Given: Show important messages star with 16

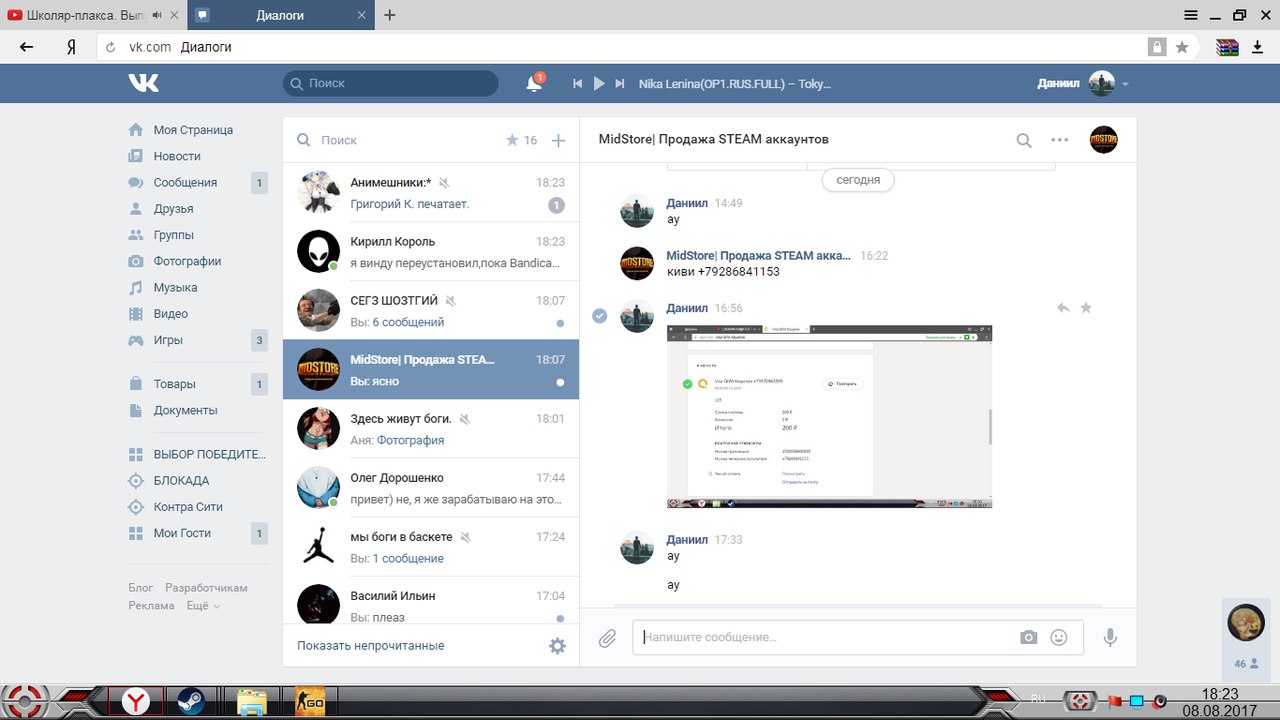Looking at the screenshot, I should [x=522, y=141].
